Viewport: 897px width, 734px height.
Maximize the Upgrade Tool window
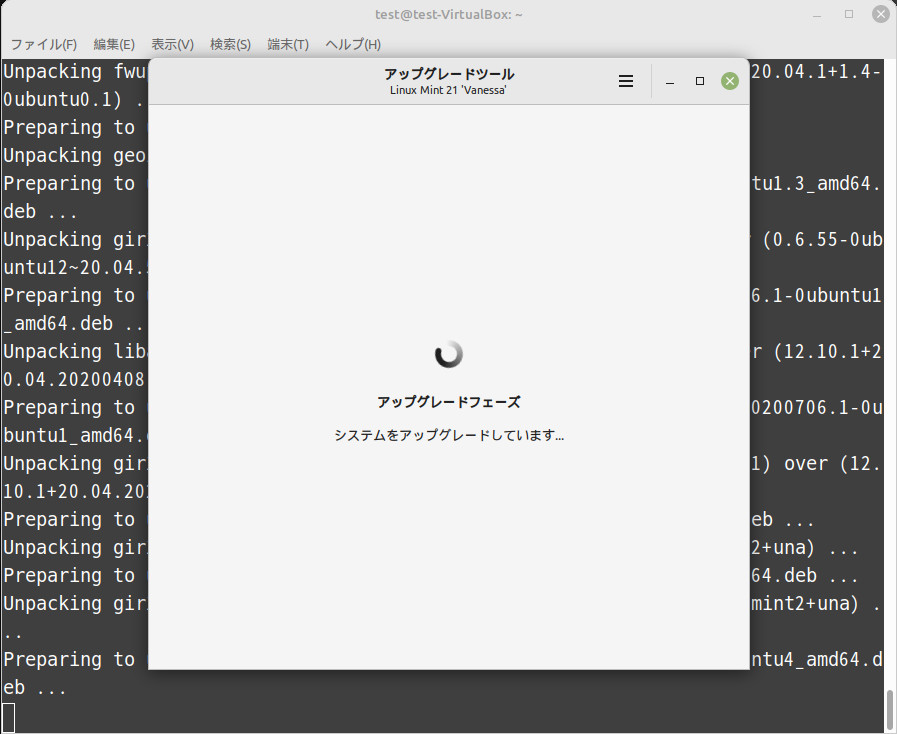[x=700, y=81]
